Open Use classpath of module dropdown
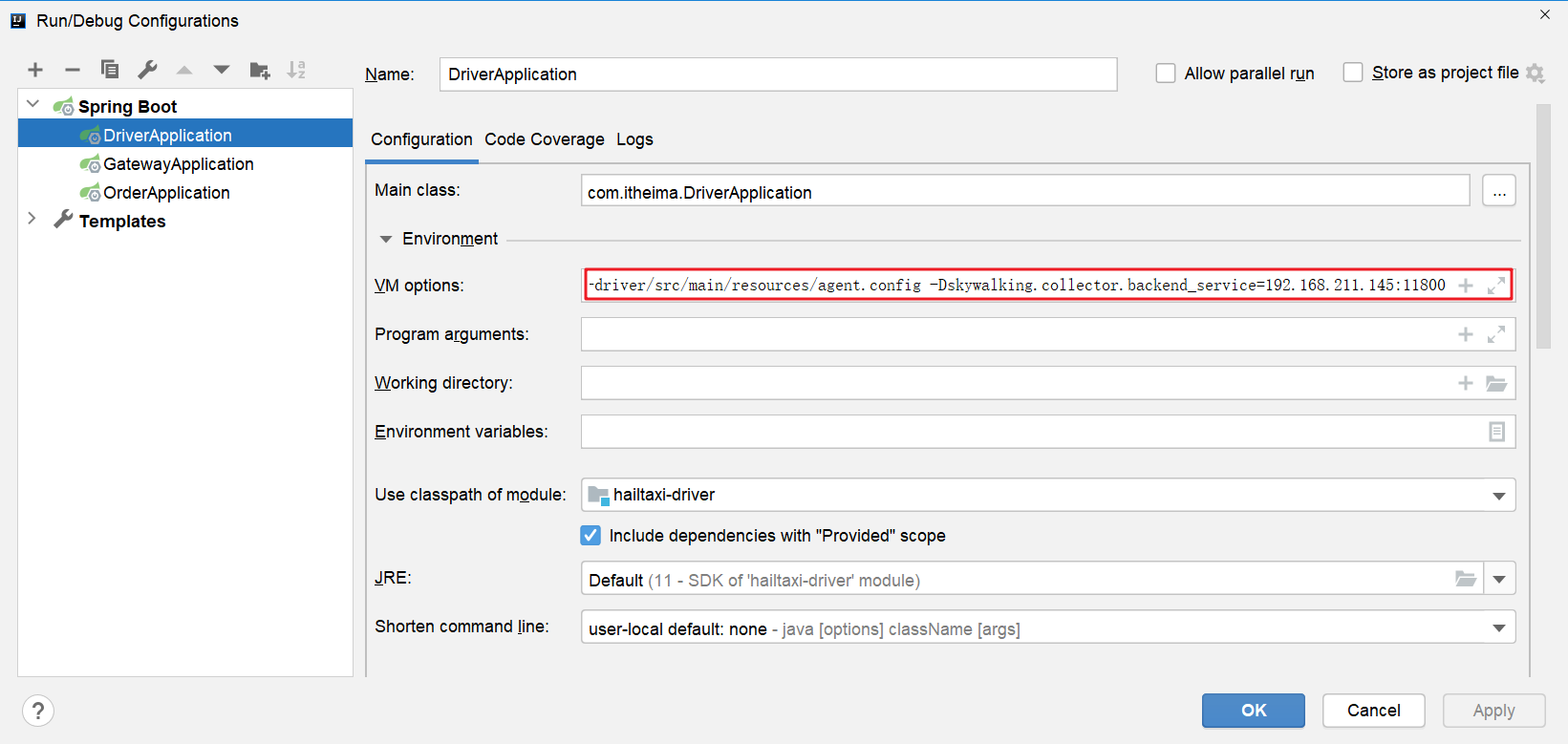Viewport: 1568px width, 744px height. [x=1498, y=495]
